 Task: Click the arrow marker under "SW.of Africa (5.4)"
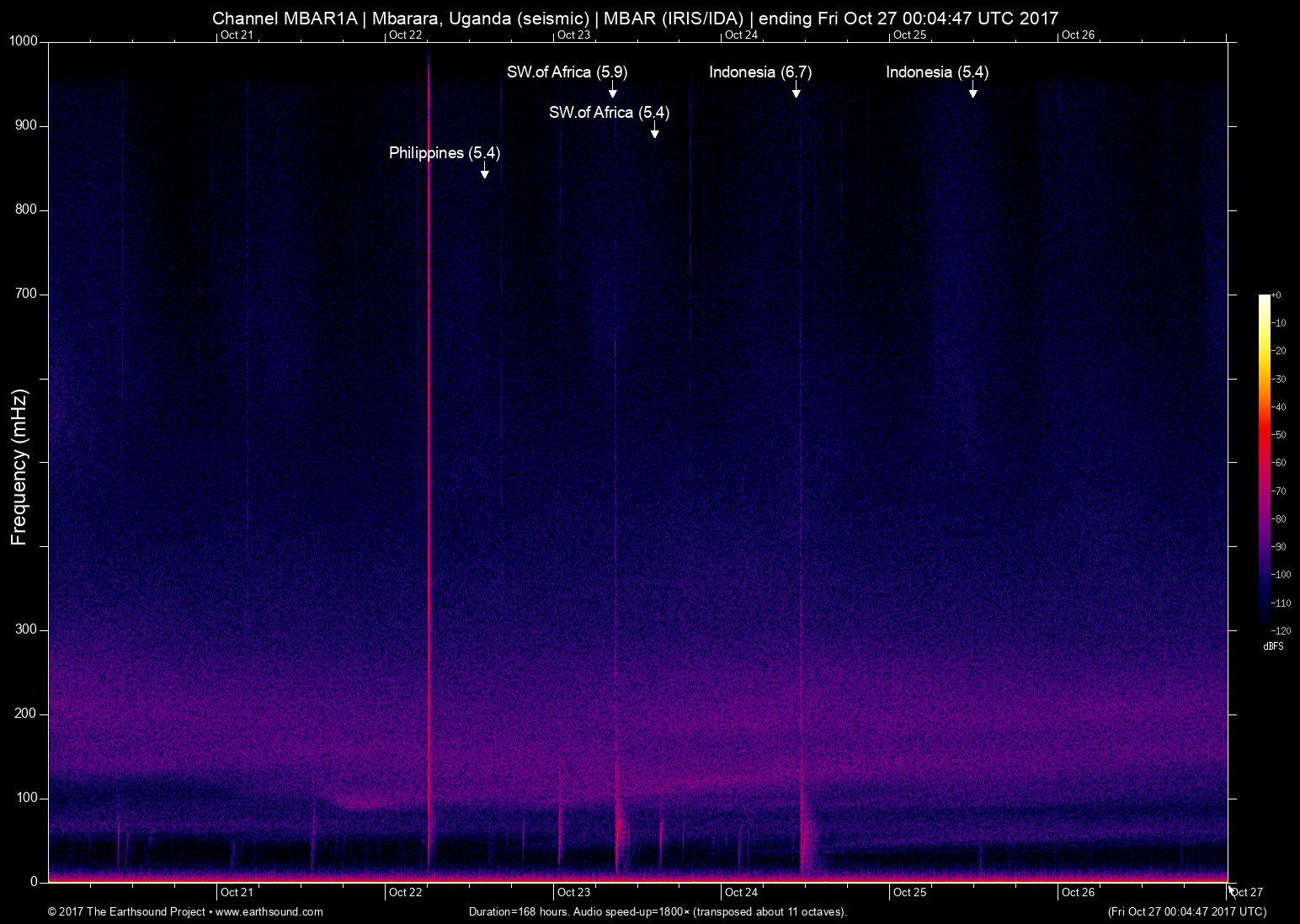[654, 130]
